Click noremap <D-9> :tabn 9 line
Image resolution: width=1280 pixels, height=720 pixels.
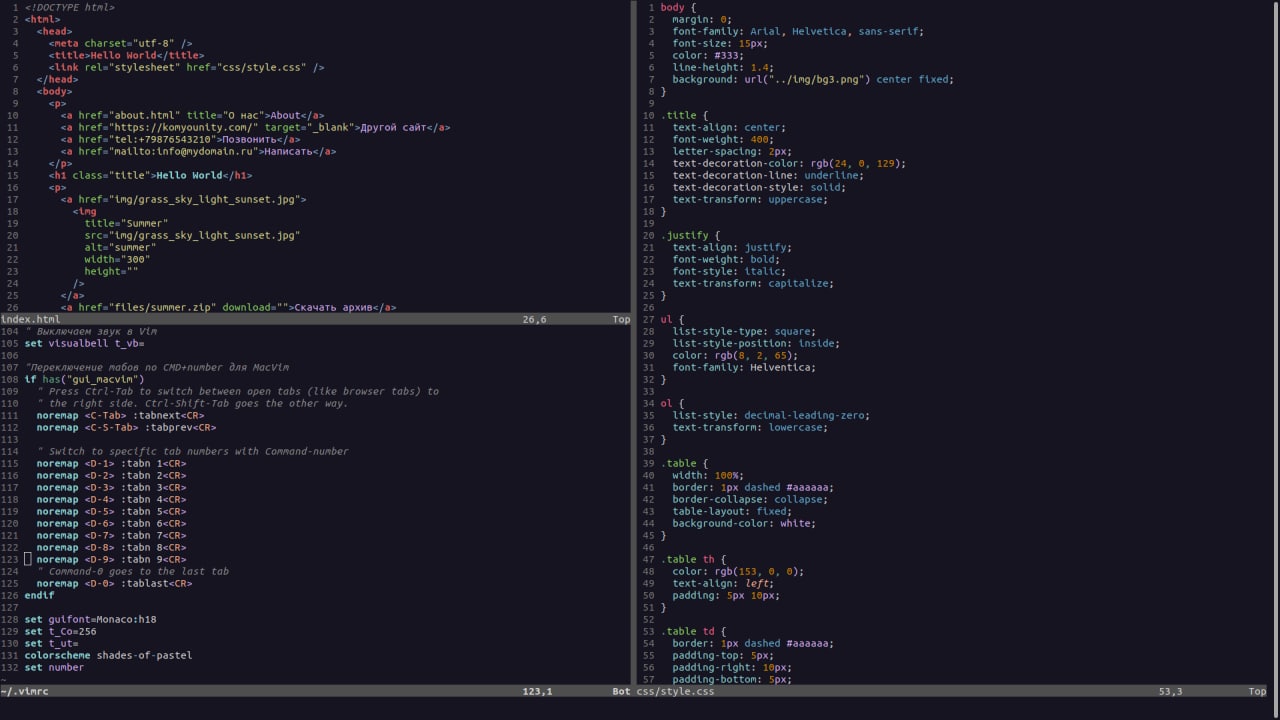tap(111, 559)
